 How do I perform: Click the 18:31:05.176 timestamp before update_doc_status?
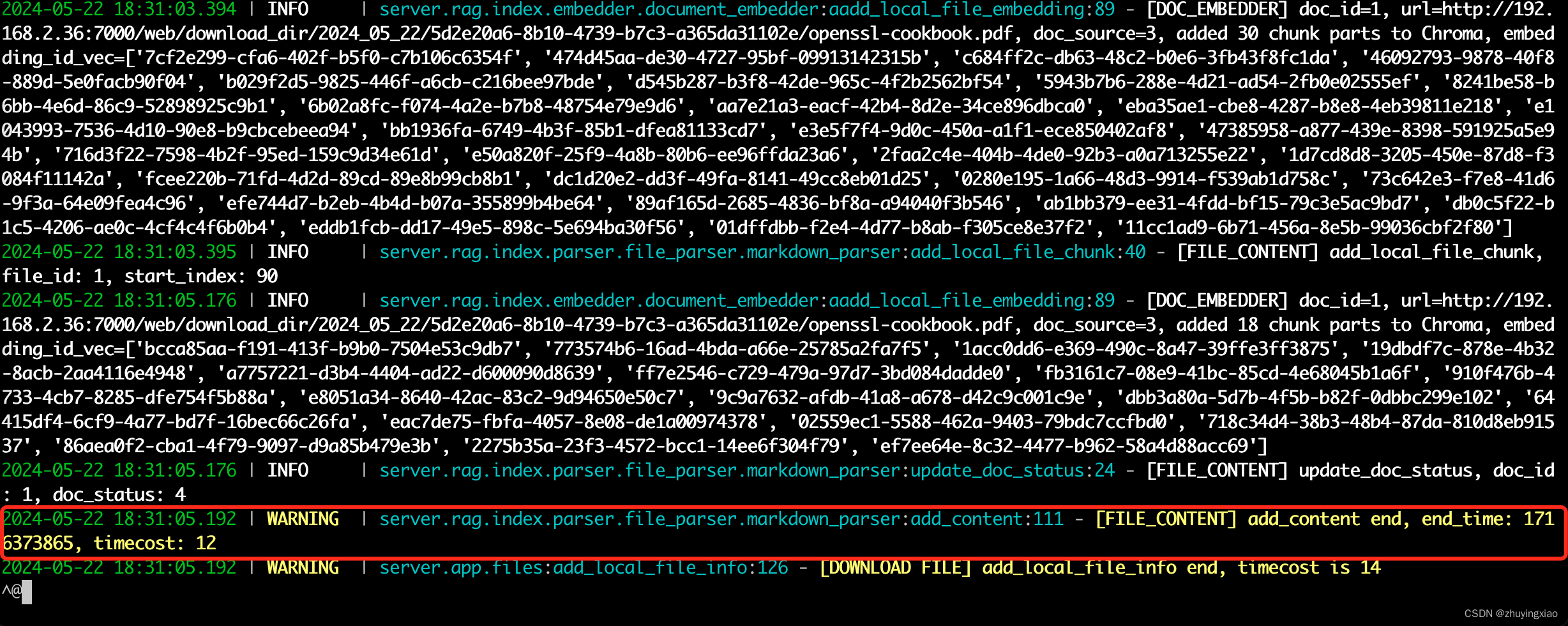tap(175, 470)
